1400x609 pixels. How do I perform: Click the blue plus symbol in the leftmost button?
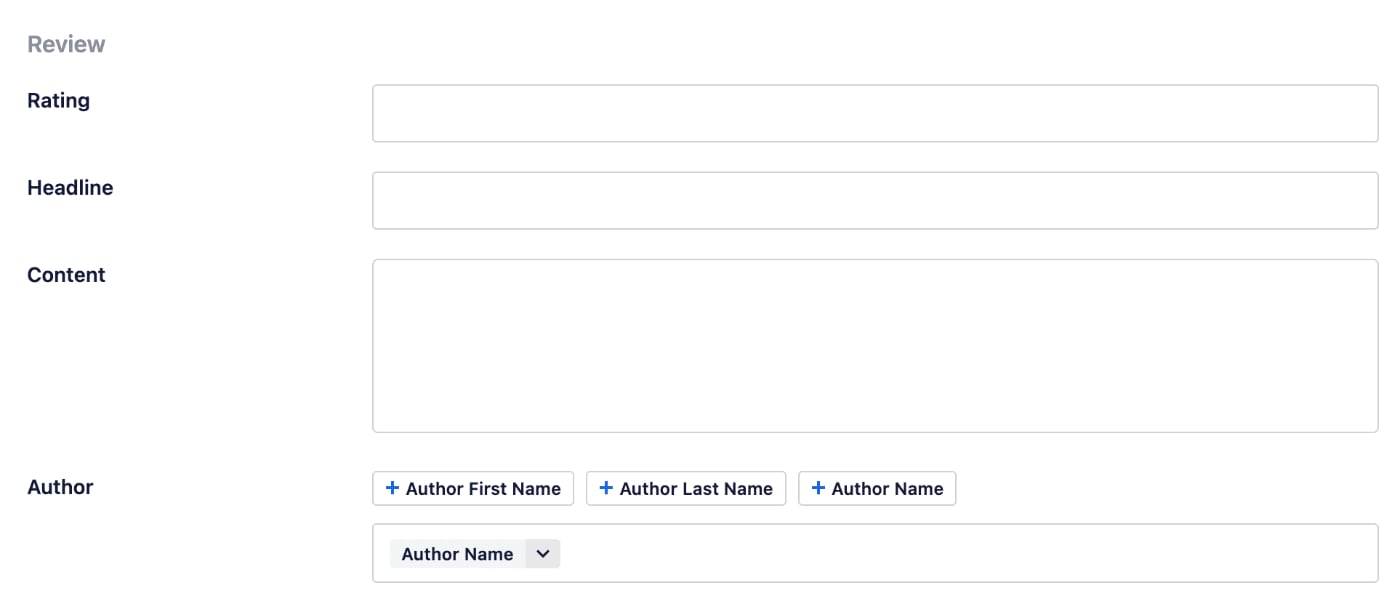coord(391,488)
